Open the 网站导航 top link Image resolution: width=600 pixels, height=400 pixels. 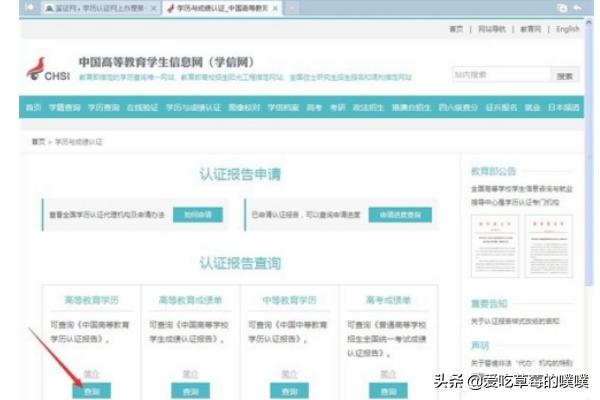tap(492, 29)
